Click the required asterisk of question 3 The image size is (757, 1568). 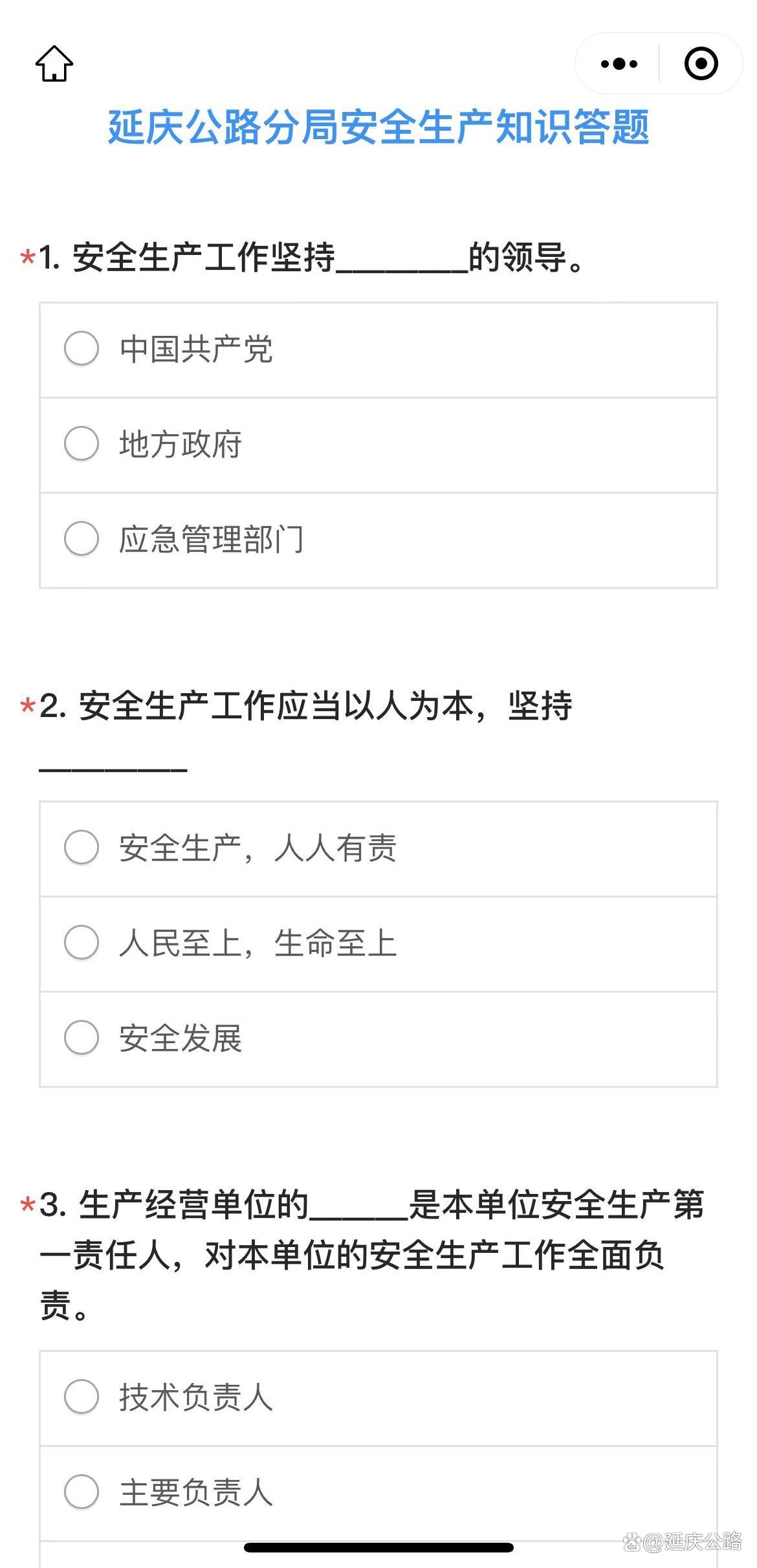click(27, 1205)
